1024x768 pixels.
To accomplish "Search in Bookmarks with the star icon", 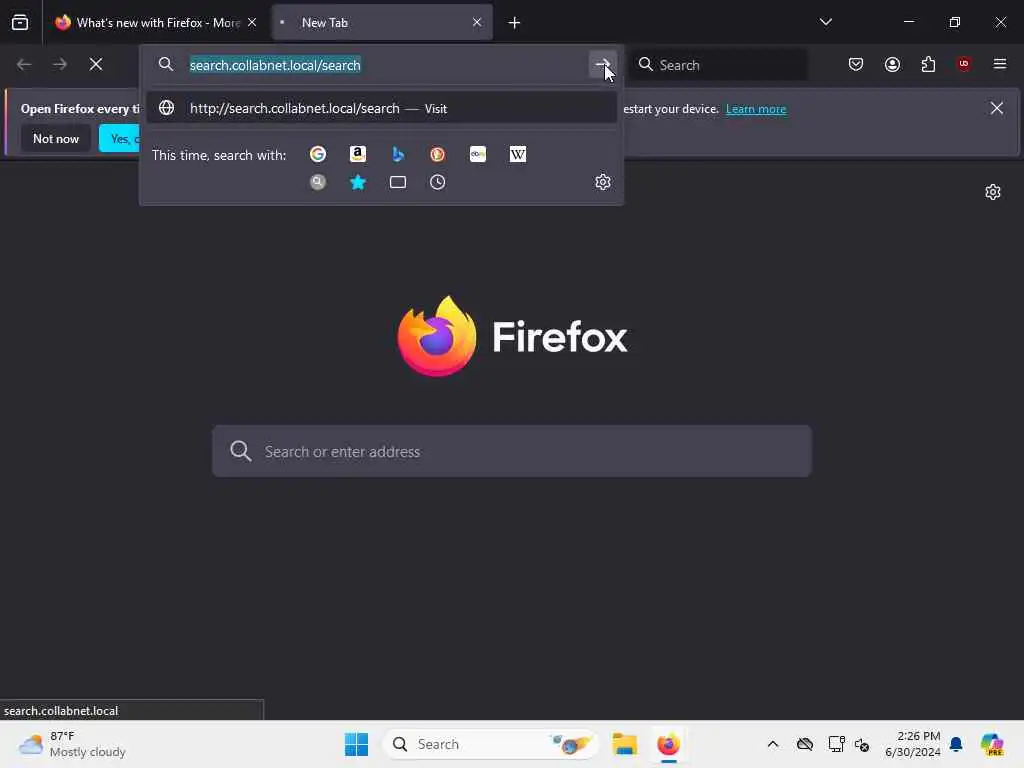I will pyautogui.click(x=358, y=182).
